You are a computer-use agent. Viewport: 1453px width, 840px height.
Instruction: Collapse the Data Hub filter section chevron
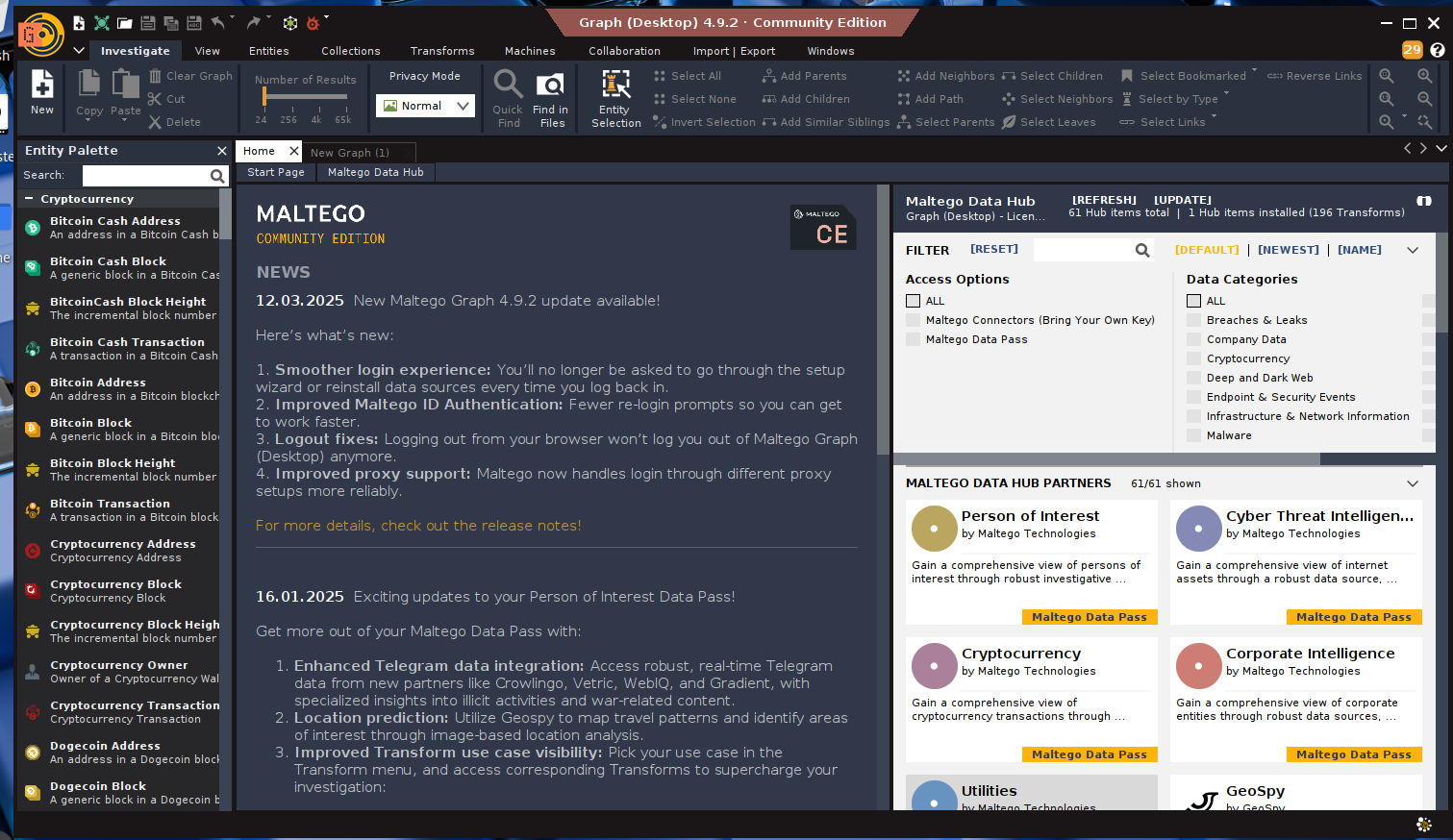(x=1413, y=250)
